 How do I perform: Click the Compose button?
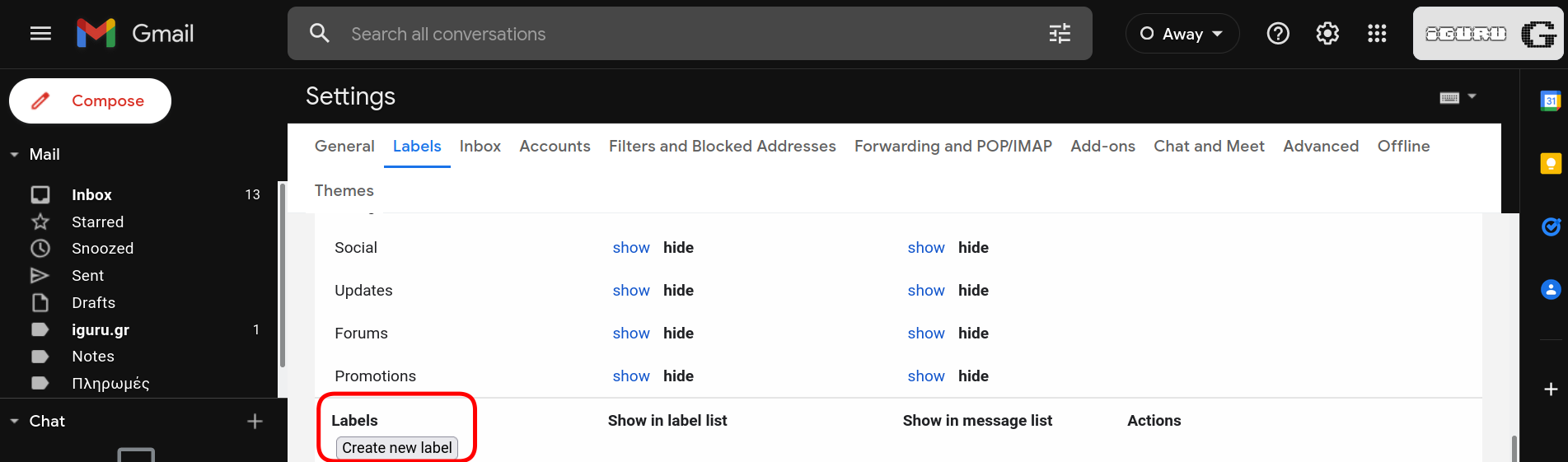(x=90, y=101)
